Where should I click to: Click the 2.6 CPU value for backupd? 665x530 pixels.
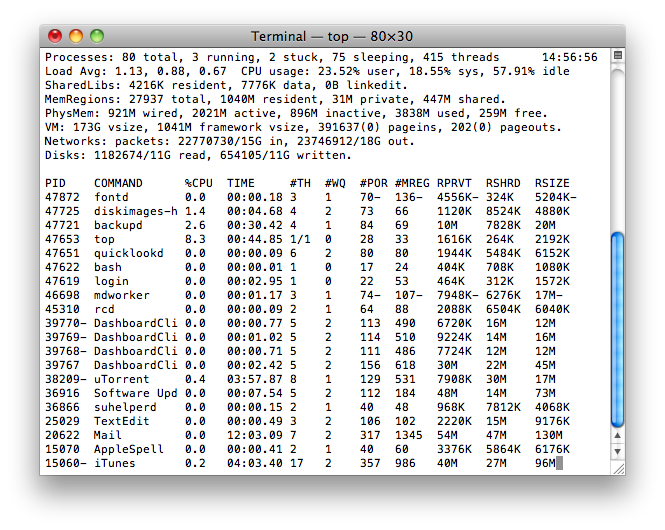point(195,225)
